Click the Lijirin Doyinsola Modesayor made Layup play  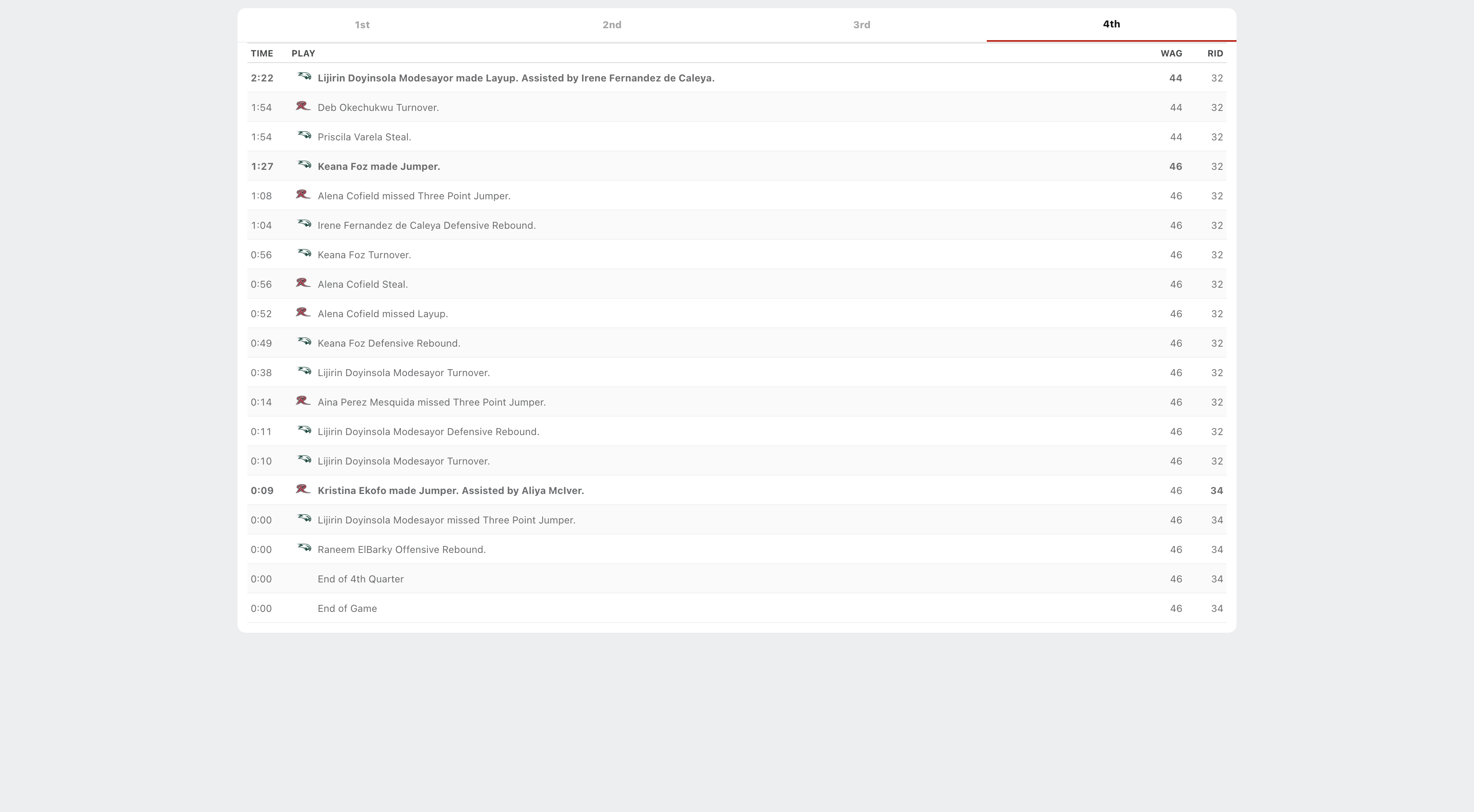pyautogui.click(x=515, y=78)
